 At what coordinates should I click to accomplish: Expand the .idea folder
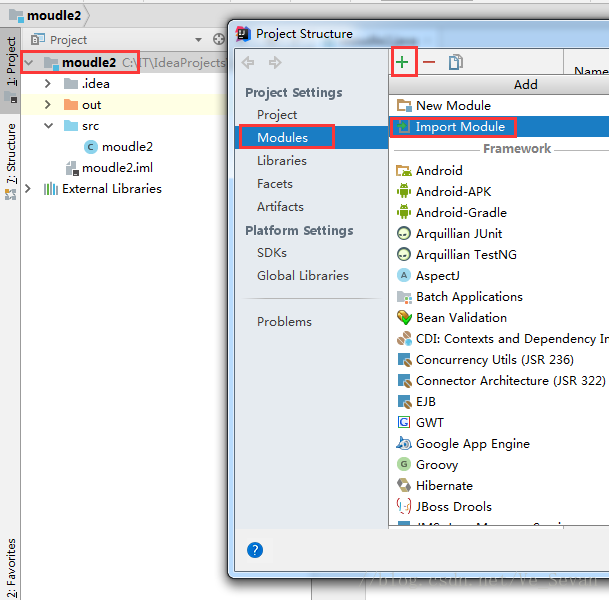coord(48,83)
